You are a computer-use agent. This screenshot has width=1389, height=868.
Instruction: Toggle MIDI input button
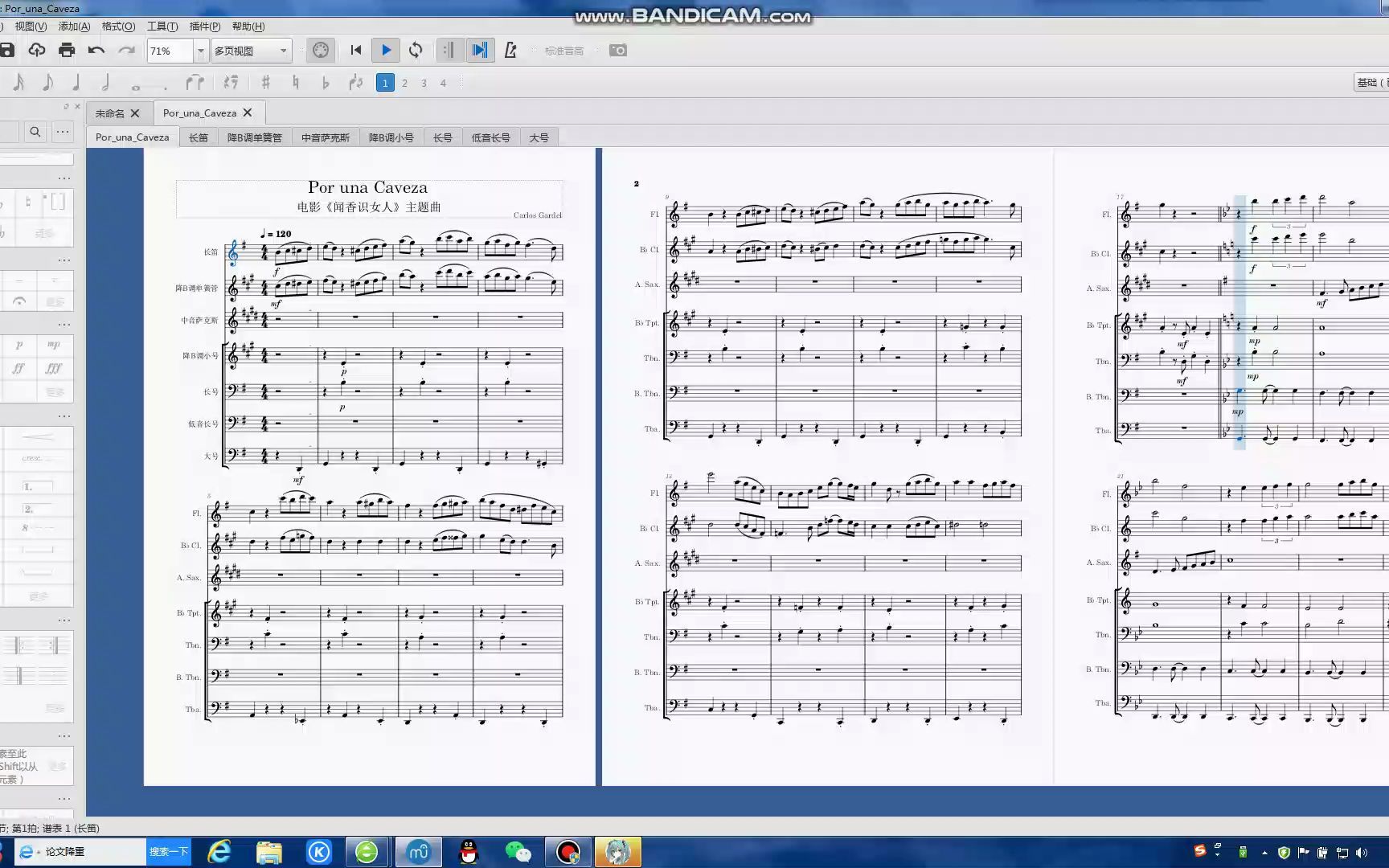[321, 50]
